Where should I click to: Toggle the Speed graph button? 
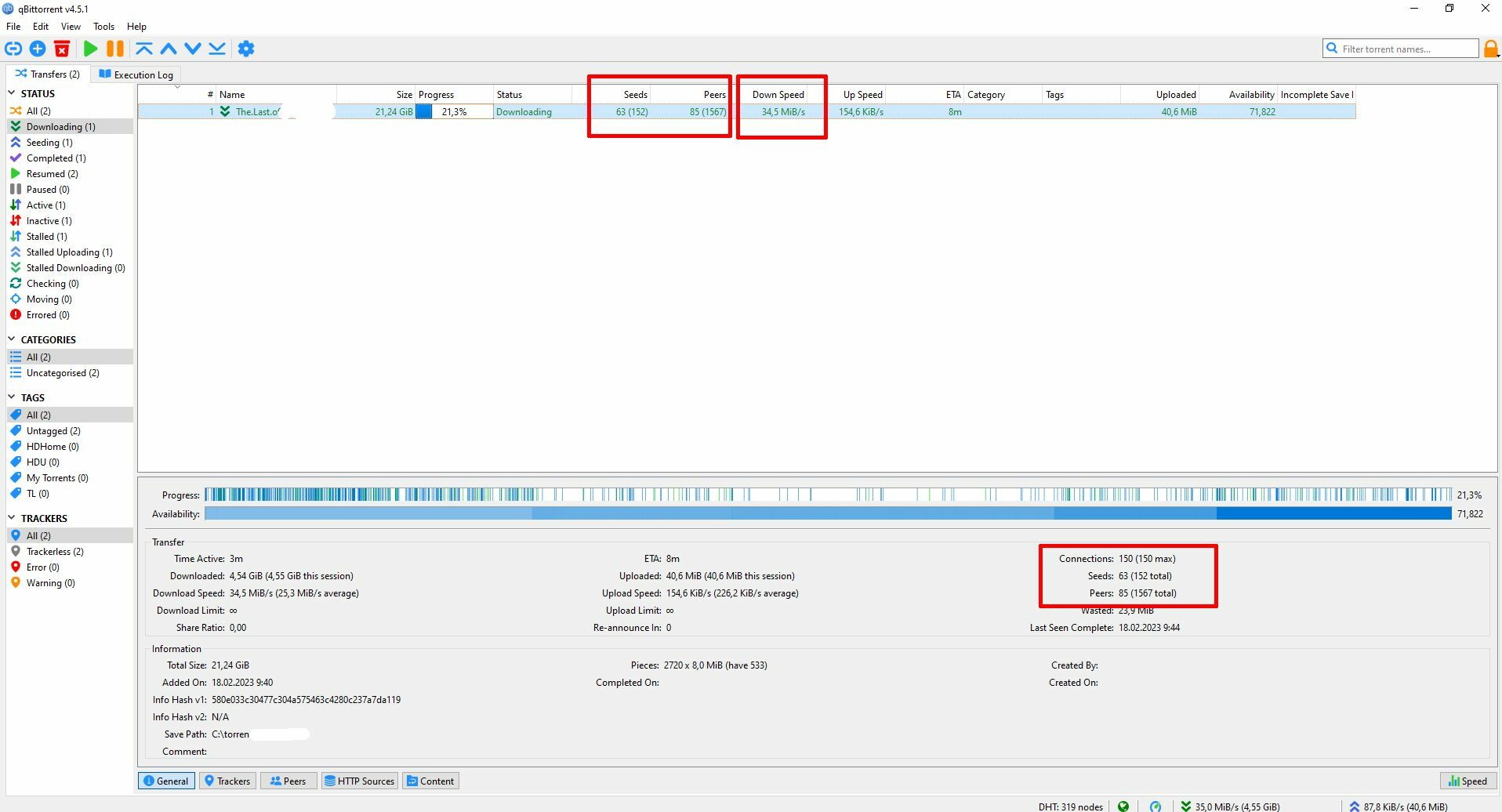point(1468,781)
